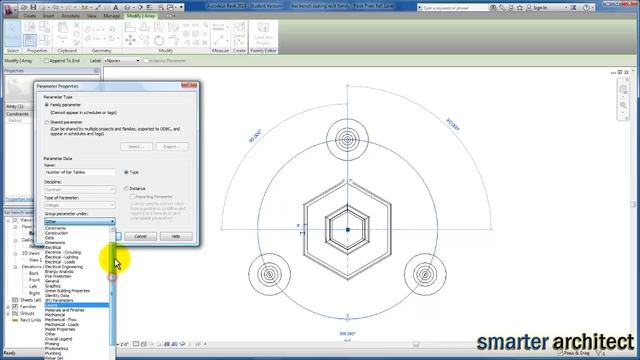Select the Type radio button
Image resolution: width=640 pixels, height=360 pixels.
[x=126, y=172]
